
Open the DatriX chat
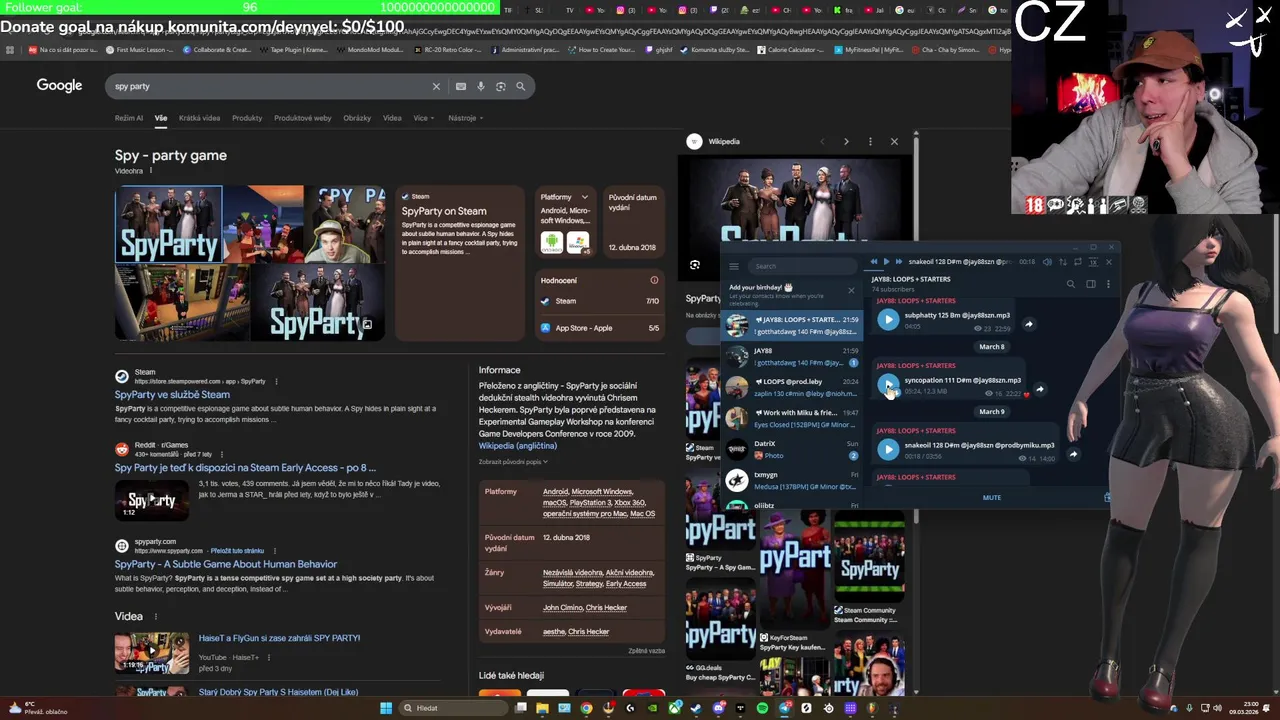point(791,449)
